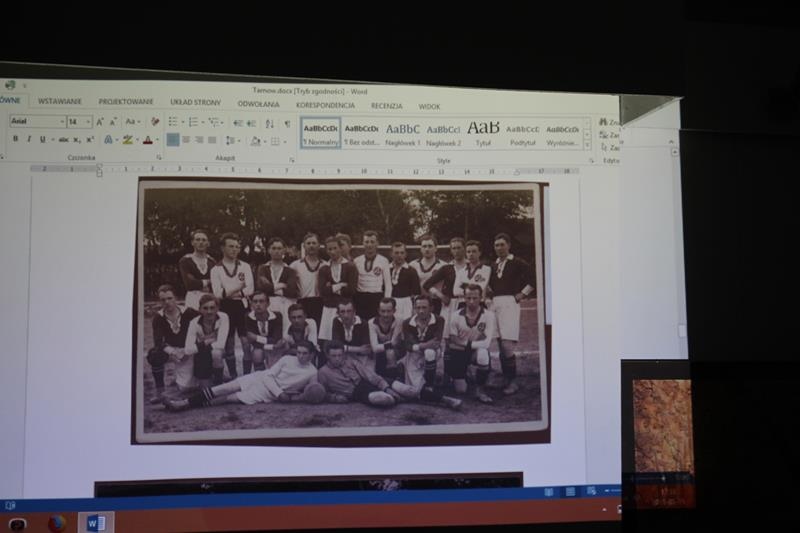Switch to the RECENZJA tab
800x533 pixels.
(386, 105)
